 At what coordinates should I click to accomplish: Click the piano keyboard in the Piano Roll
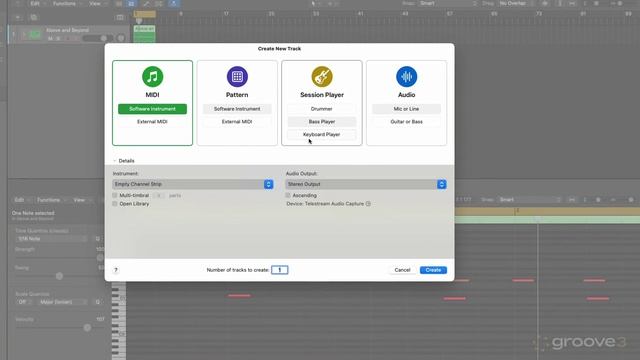(119, 322)
